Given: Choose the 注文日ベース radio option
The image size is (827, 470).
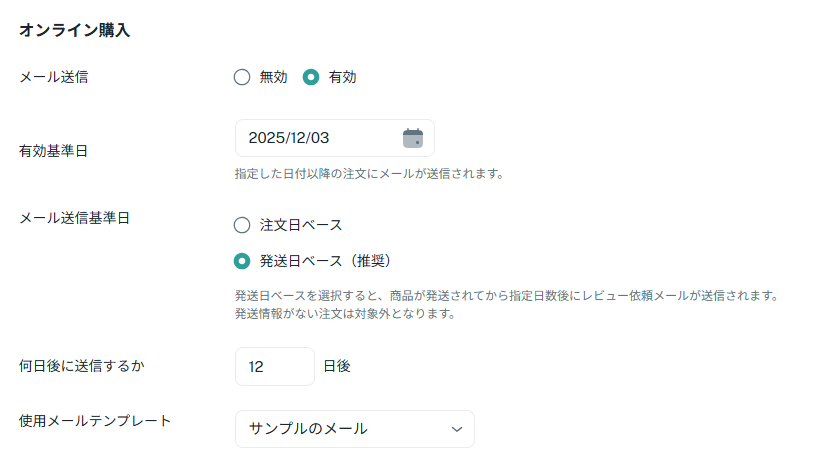Looking at the screenshot, I should click(x=241, y=225).
